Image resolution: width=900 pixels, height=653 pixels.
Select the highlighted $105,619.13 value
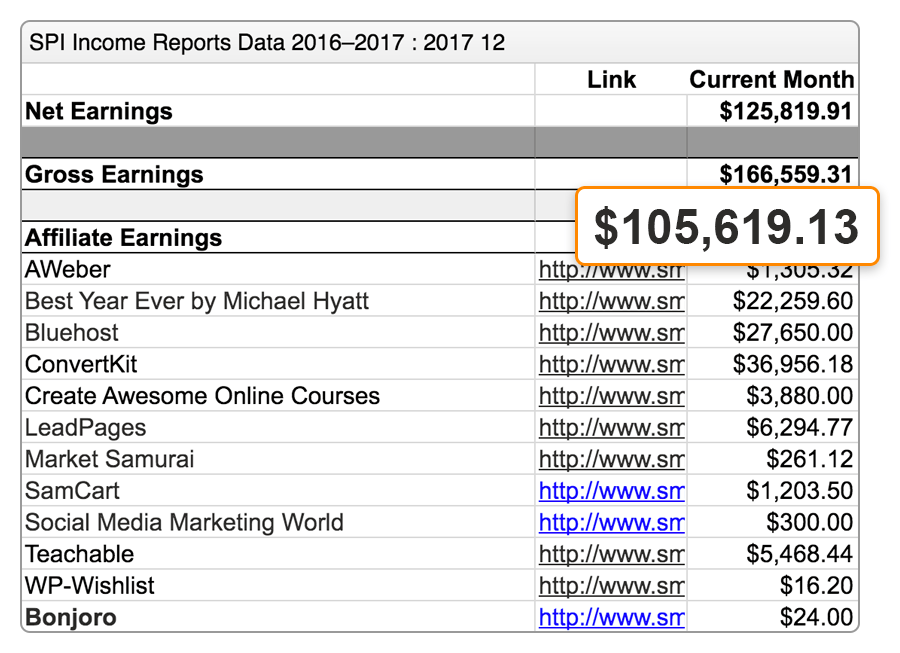click(726, 226)
